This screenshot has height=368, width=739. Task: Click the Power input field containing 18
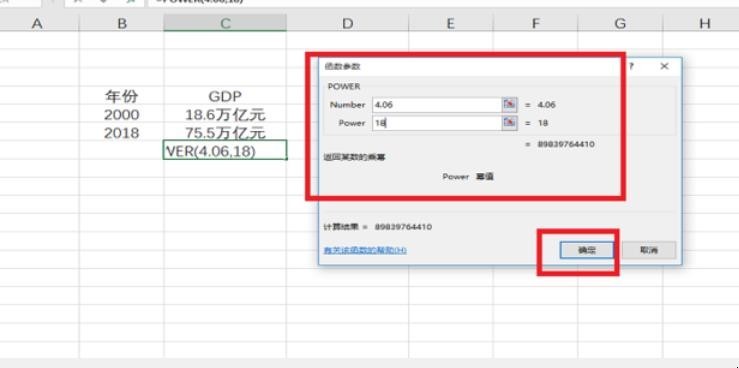(436, 123)
